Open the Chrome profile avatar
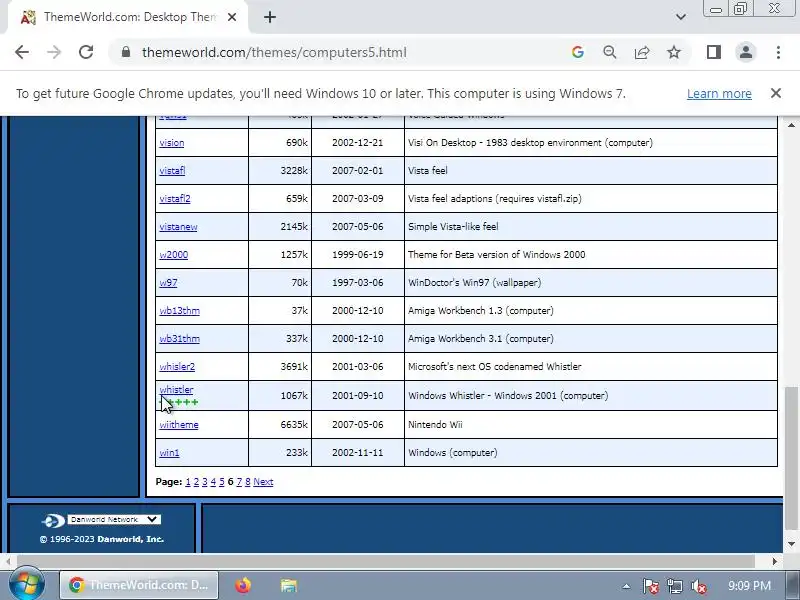The image size is (800, 600). (745, 52)
